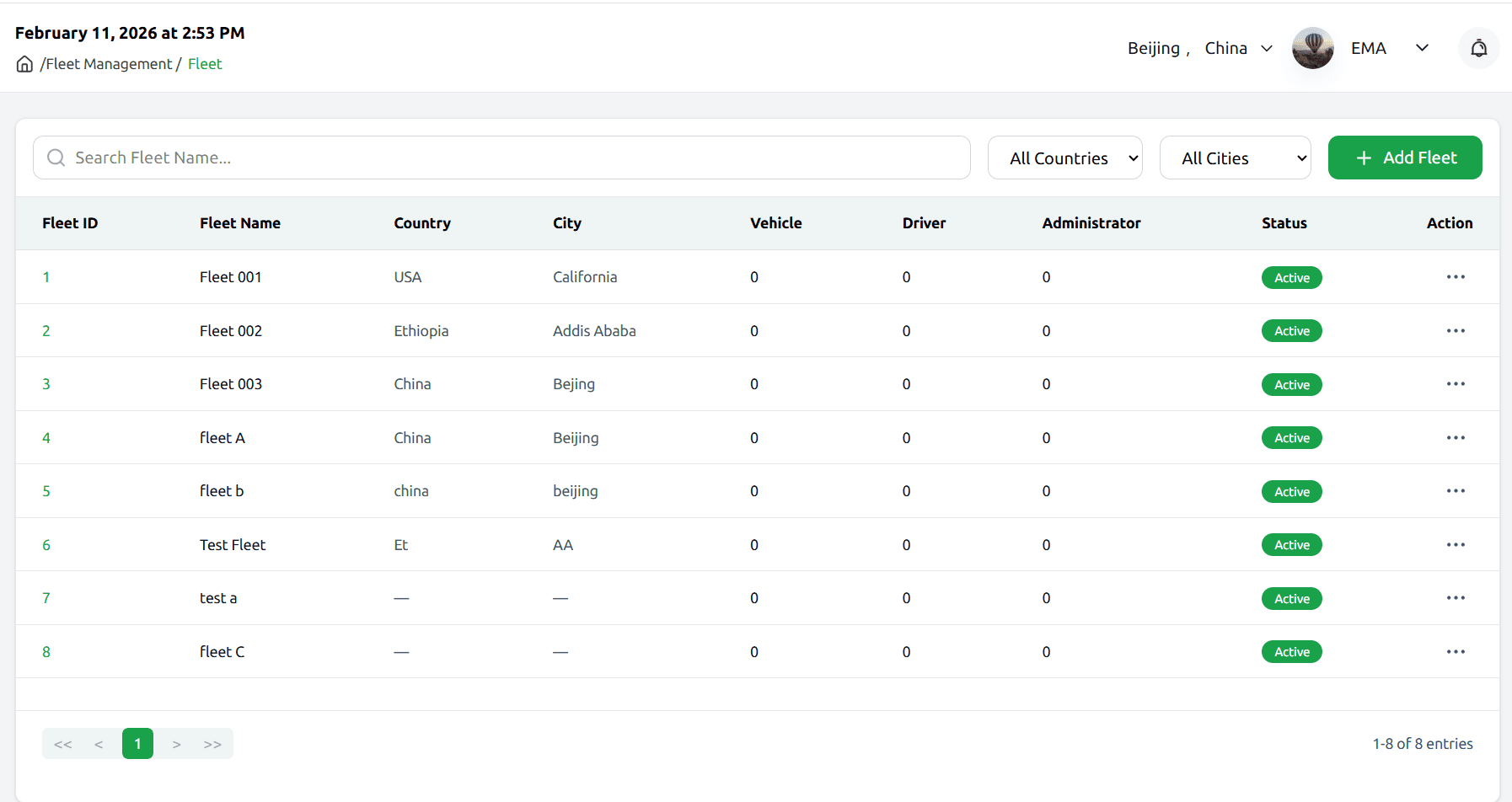The width and height of the screenshot is (1512, 802).
Task: Open action menu for Fleet 002
Action: (x=1455, y=331)
